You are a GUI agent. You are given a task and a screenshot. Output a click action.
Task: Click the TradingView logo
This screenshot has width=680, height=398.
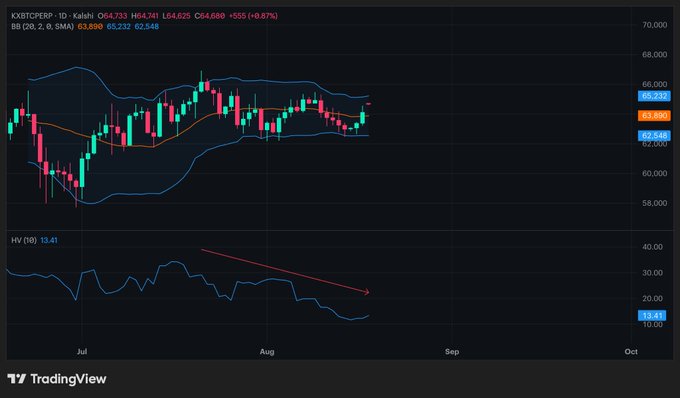pyautogui.click(x=57, y=379)
